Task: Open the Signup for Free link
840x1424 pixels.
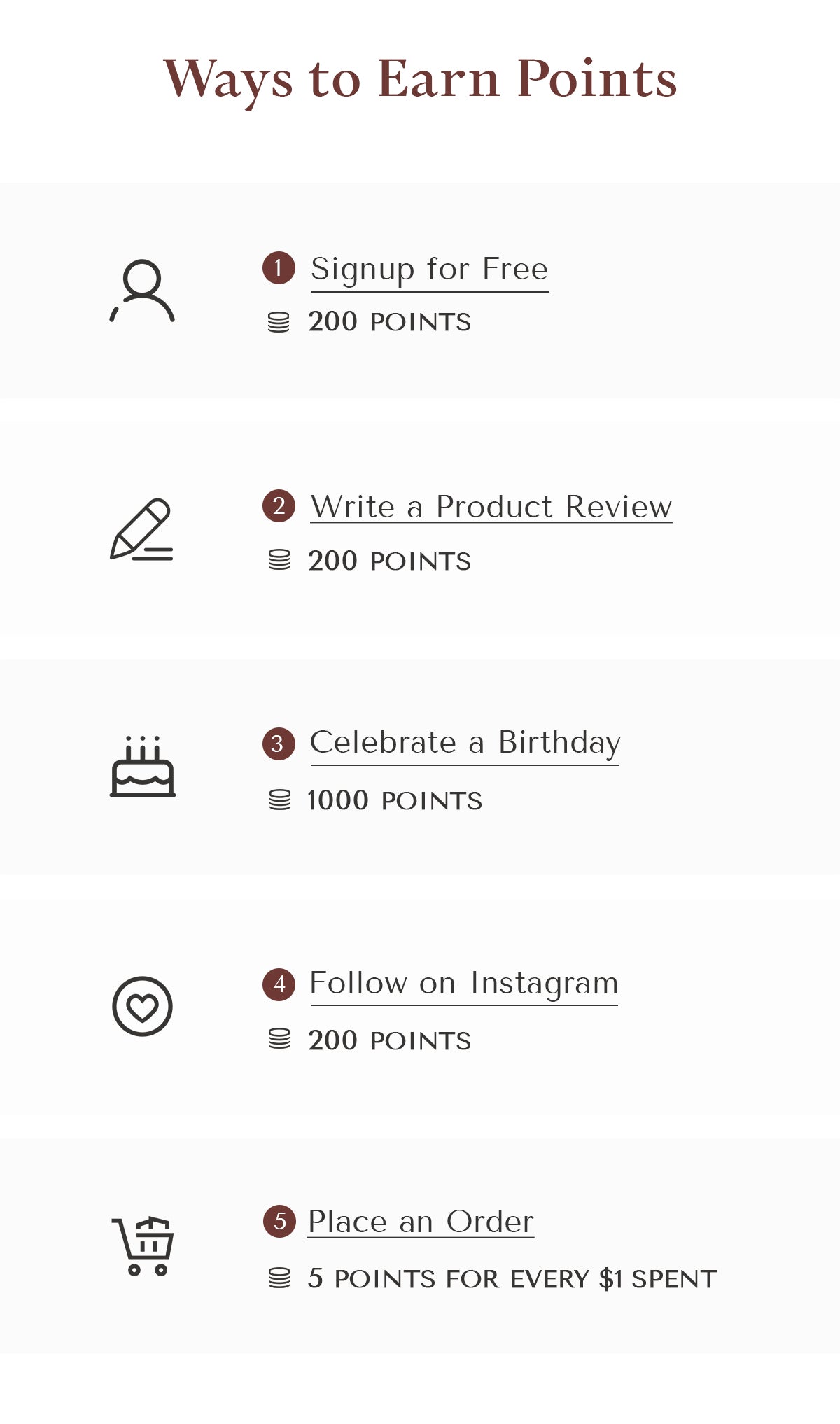Action: 429,270
